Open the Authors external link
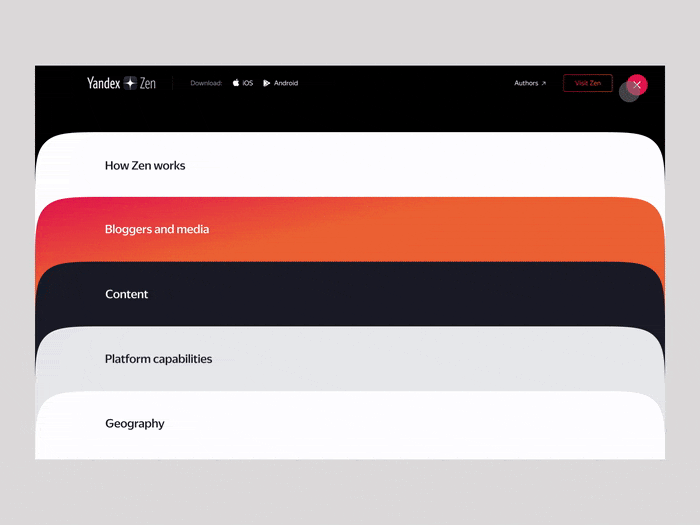700x525 pixels. pyautogui.click(x=530, y=83)
